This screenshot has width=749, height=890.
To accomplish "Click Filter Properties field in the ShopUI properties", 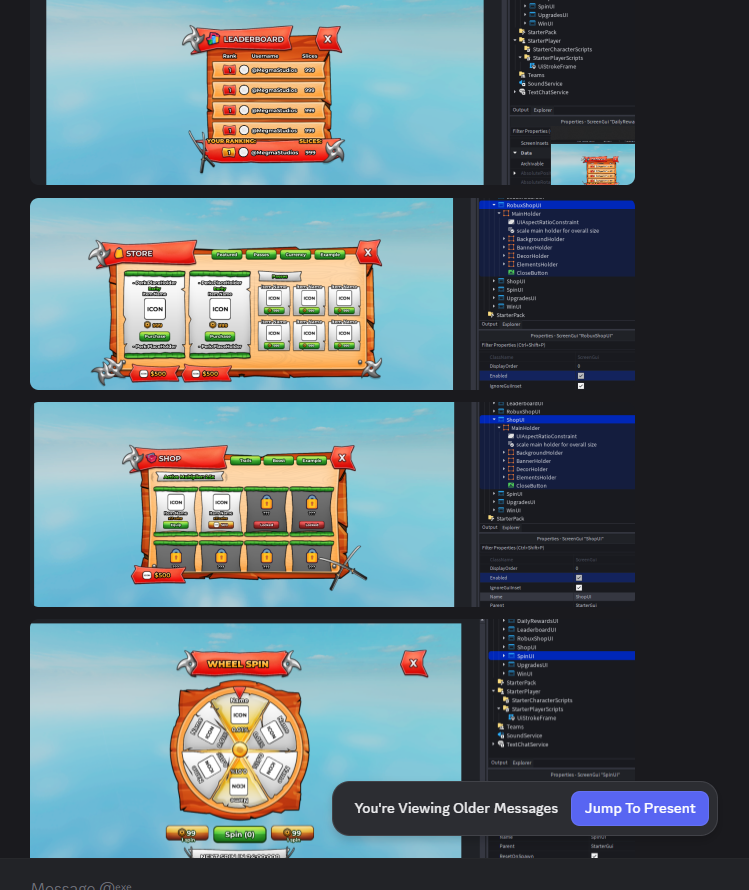I will point(557,548).
